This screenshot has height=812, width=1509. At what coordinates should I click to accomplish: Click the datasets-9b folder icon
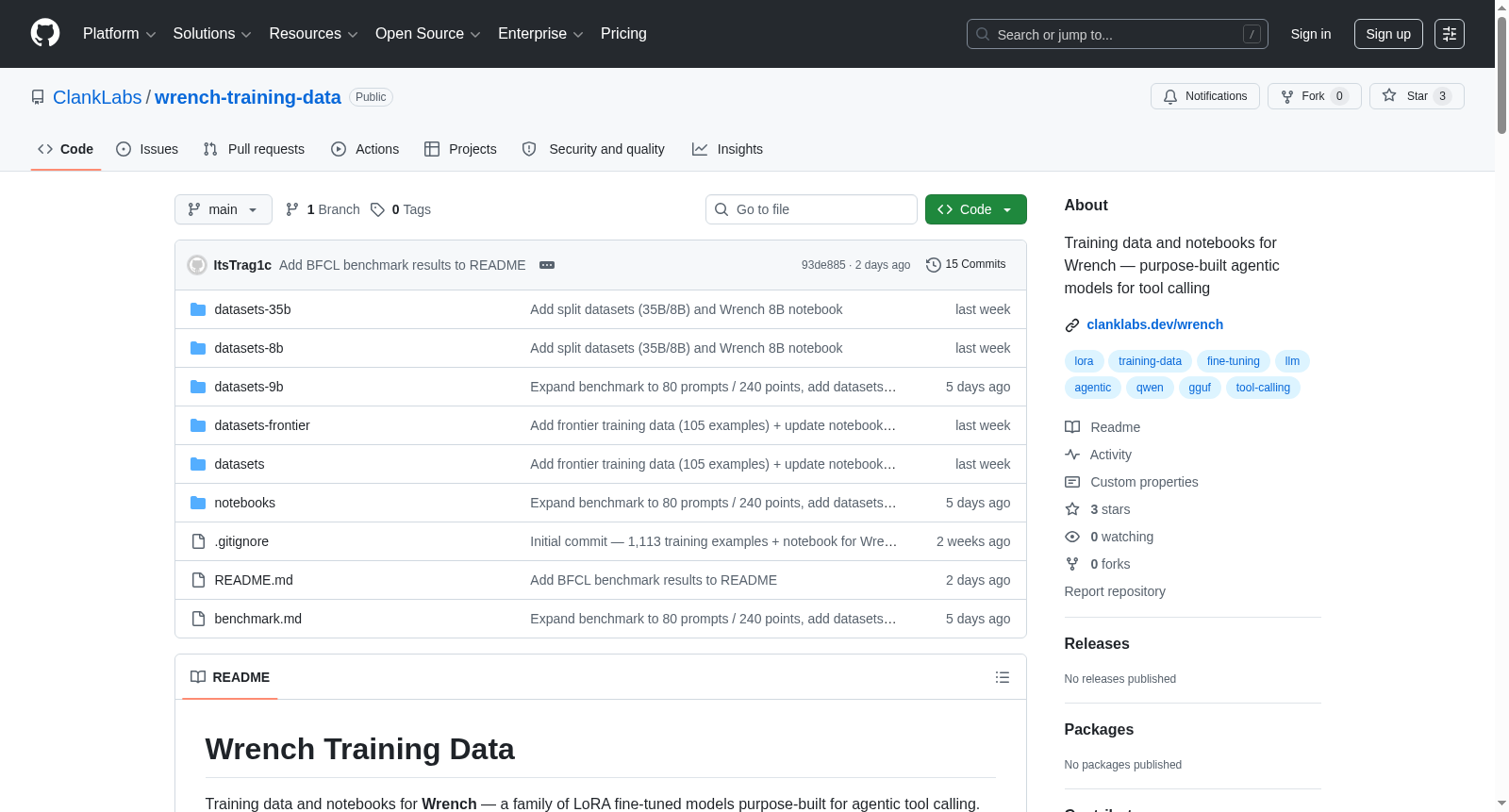click(198, 387)
